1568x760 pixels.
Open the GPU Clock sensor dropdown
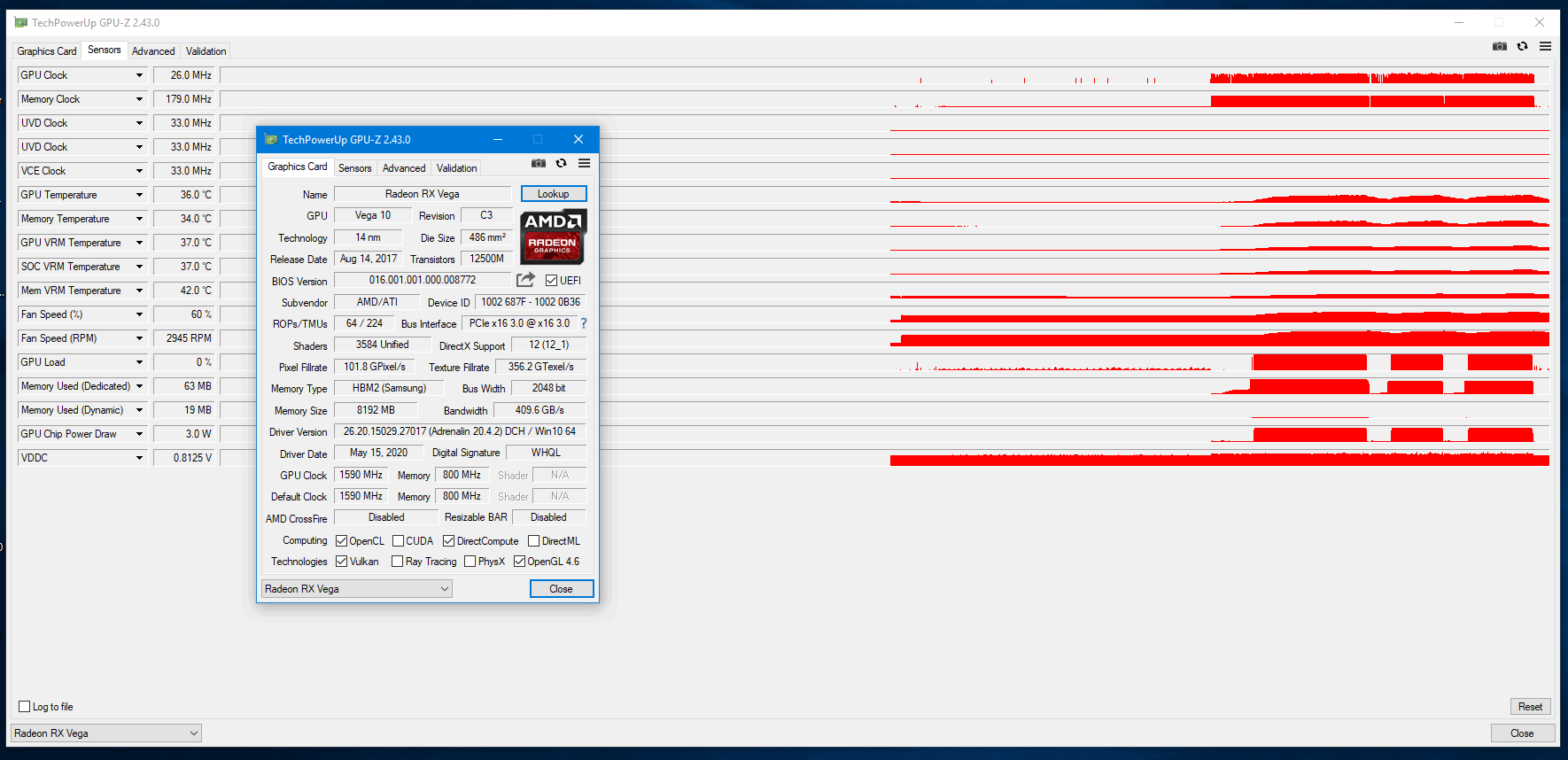click(x=139, y=75)
